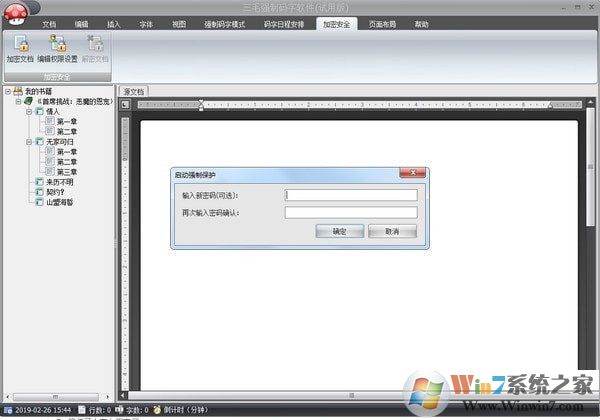Click the 再次输入密码确认 confirmation field

351,213
